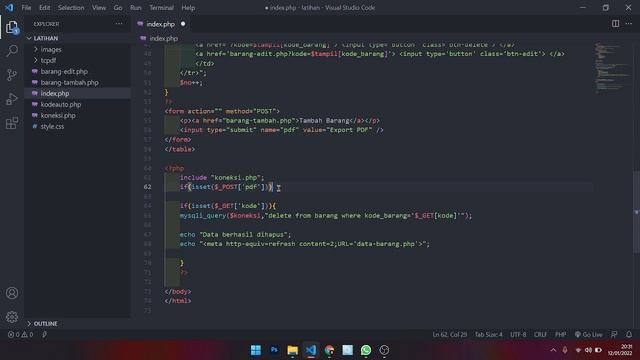Open Run and Debug view icon
Image resolution: width=640 pixels, height=360 pixels.
tap(12, 99)
